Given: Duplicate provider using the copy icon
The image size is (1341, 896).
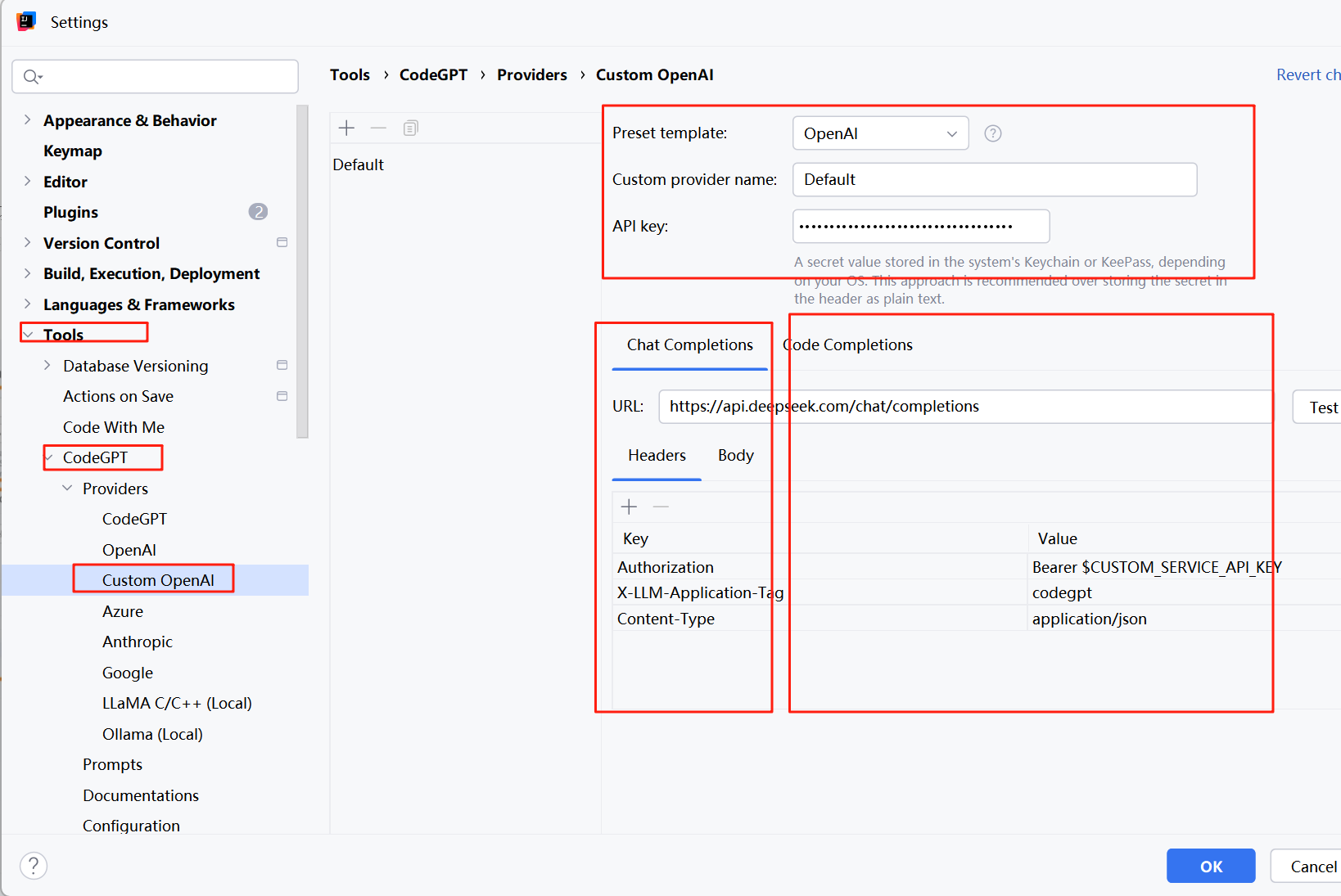Looking at the screenshot, I should (x=411, y=128).
